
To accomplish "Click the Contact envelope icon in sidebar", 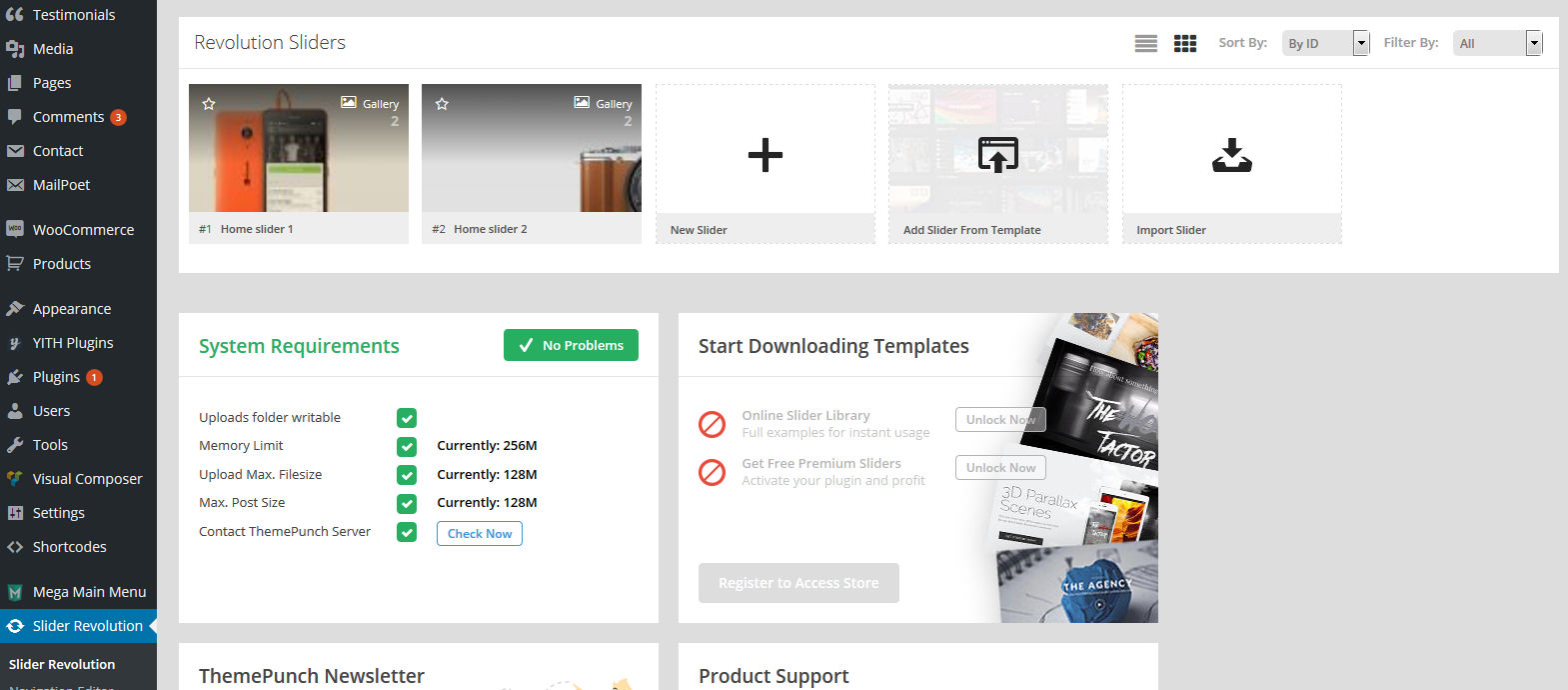I will [15, 151].
